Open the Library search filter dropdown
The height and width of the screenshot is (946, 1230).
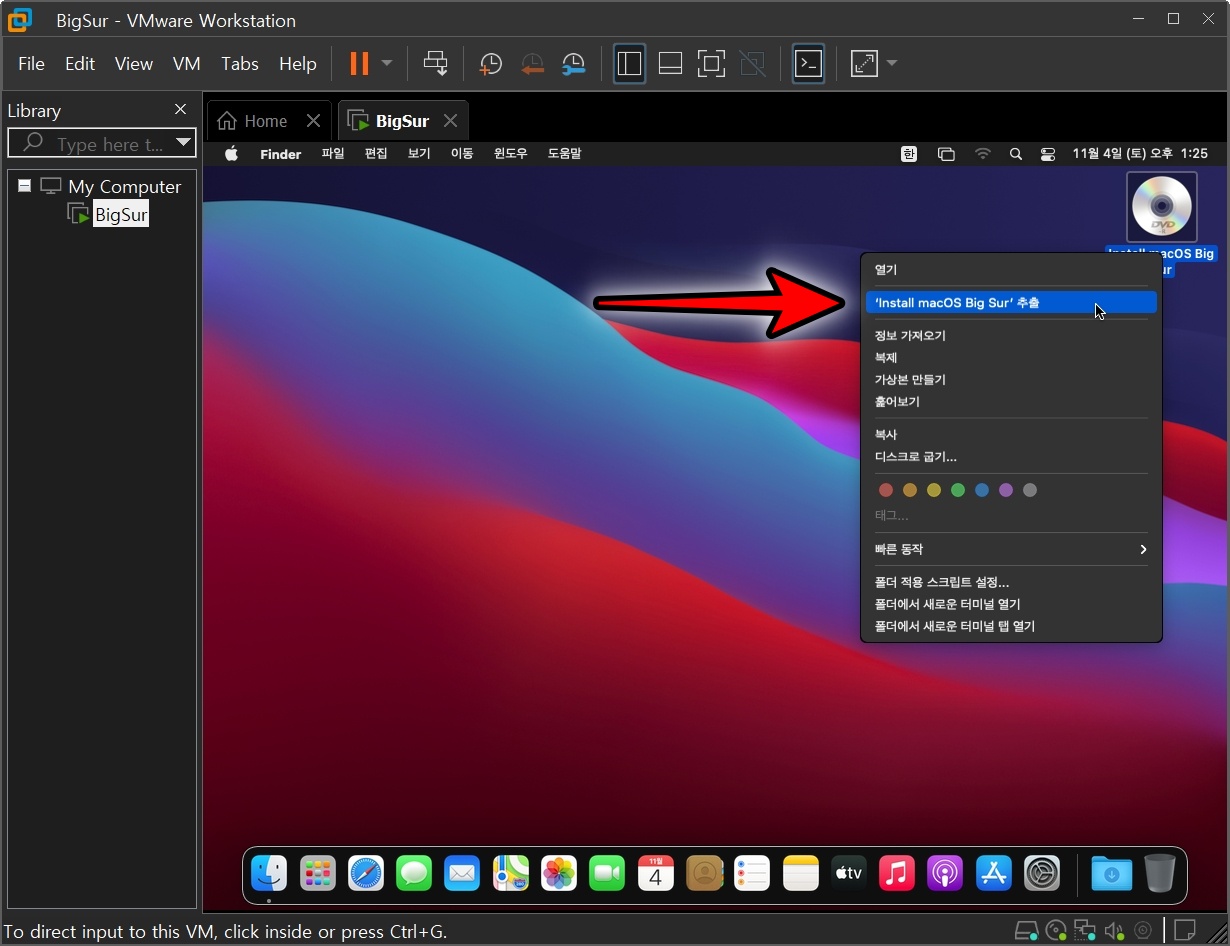point(183,143)
